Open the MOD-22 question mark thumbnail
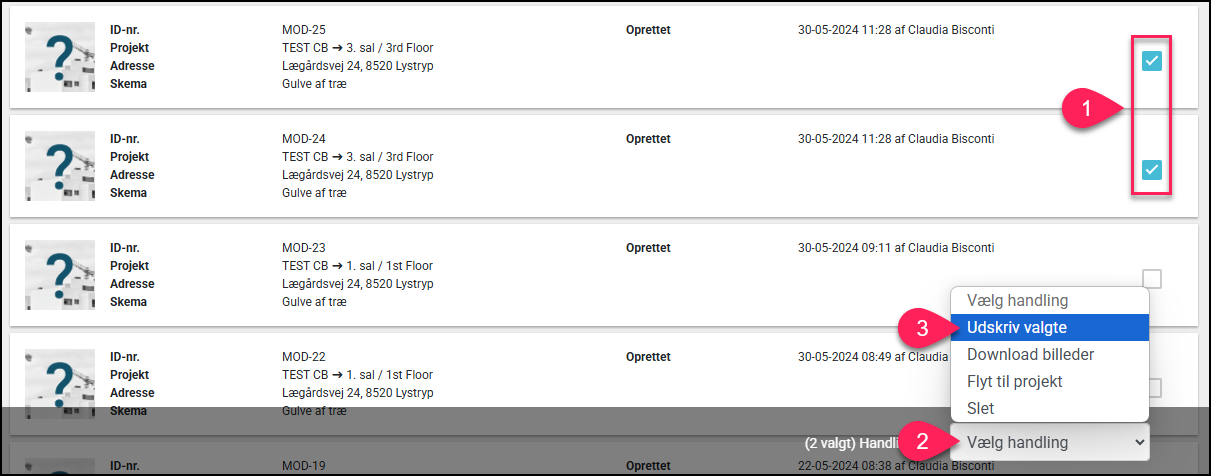1211x476 pixels. (x=59, y=384)
